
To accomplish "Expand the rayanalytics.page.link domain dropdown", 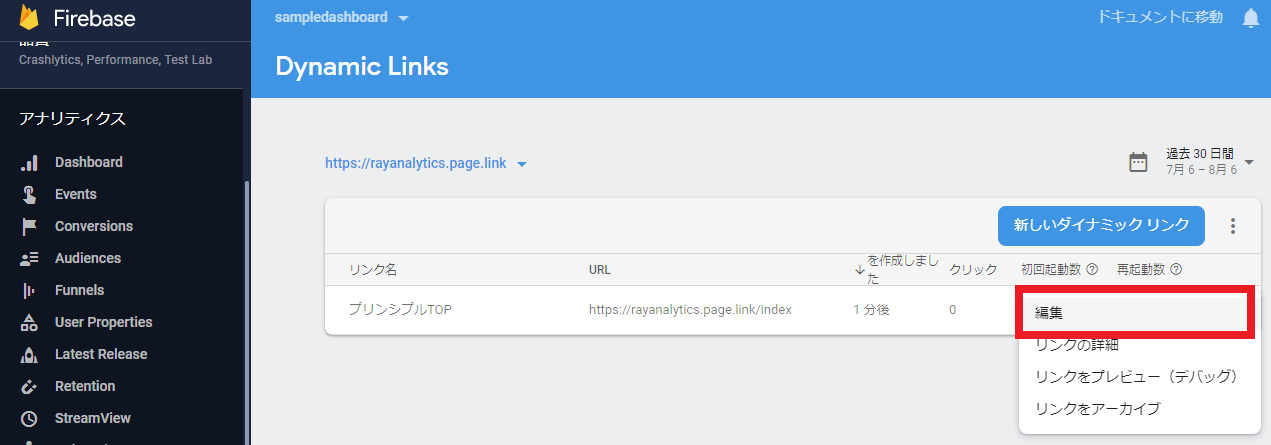I will (522, 164).
